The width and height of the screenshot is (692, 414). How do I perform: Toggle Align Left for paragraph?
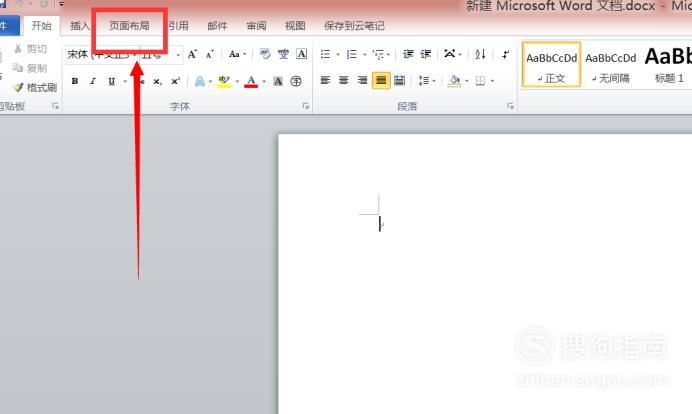[325, 80]
